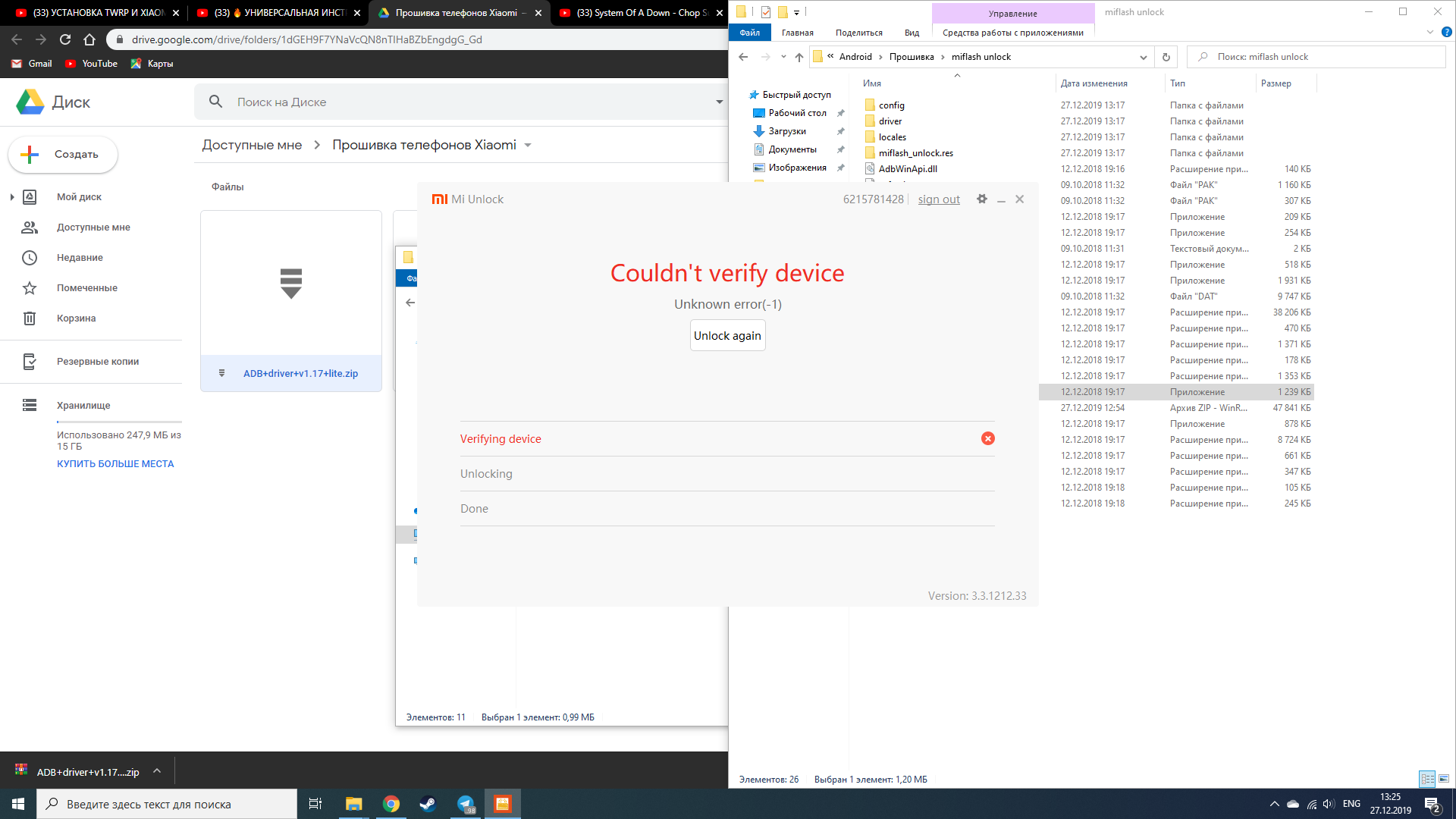This screenshot has width=1456, height=819.
Task: Open Главная tab in Explorer ribbon
Action: pyautogui.click(x=798, y=33)
